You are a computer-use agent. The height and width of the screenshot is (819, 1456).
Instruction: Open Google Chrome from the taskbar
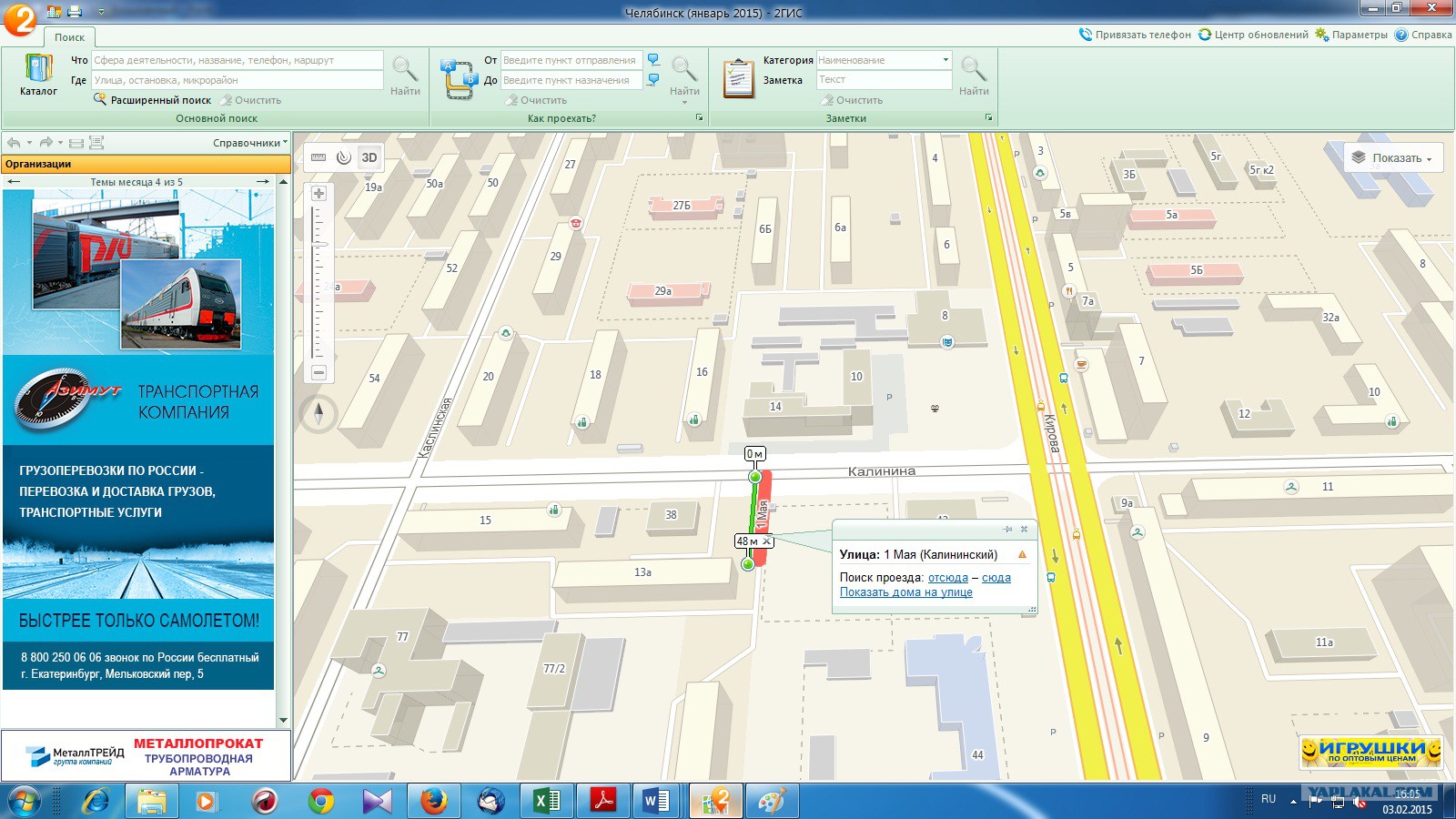point(320,801)
